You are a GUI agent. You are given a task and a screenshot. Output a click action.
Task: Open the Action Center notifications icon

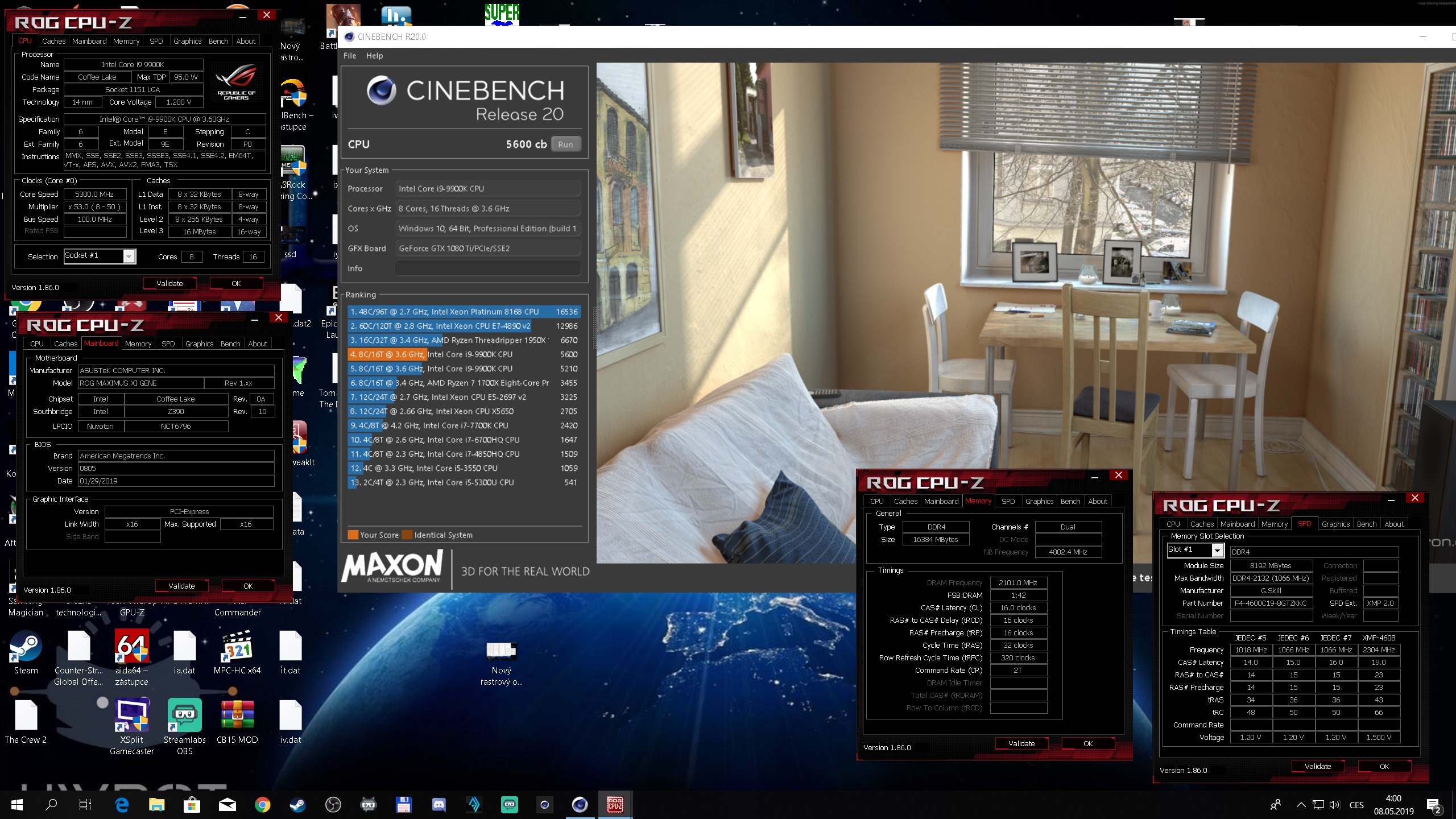coord(1434,804)
